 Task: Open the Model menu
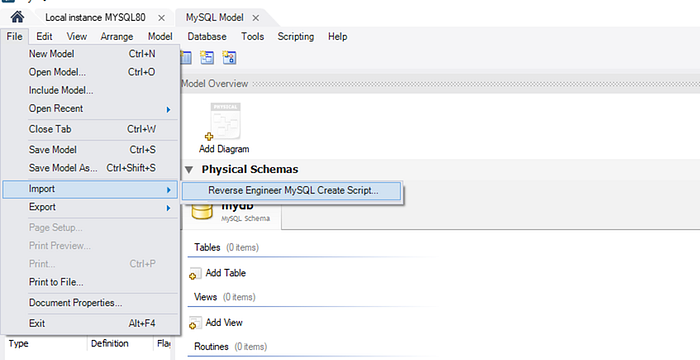click(x=160, y=37)
